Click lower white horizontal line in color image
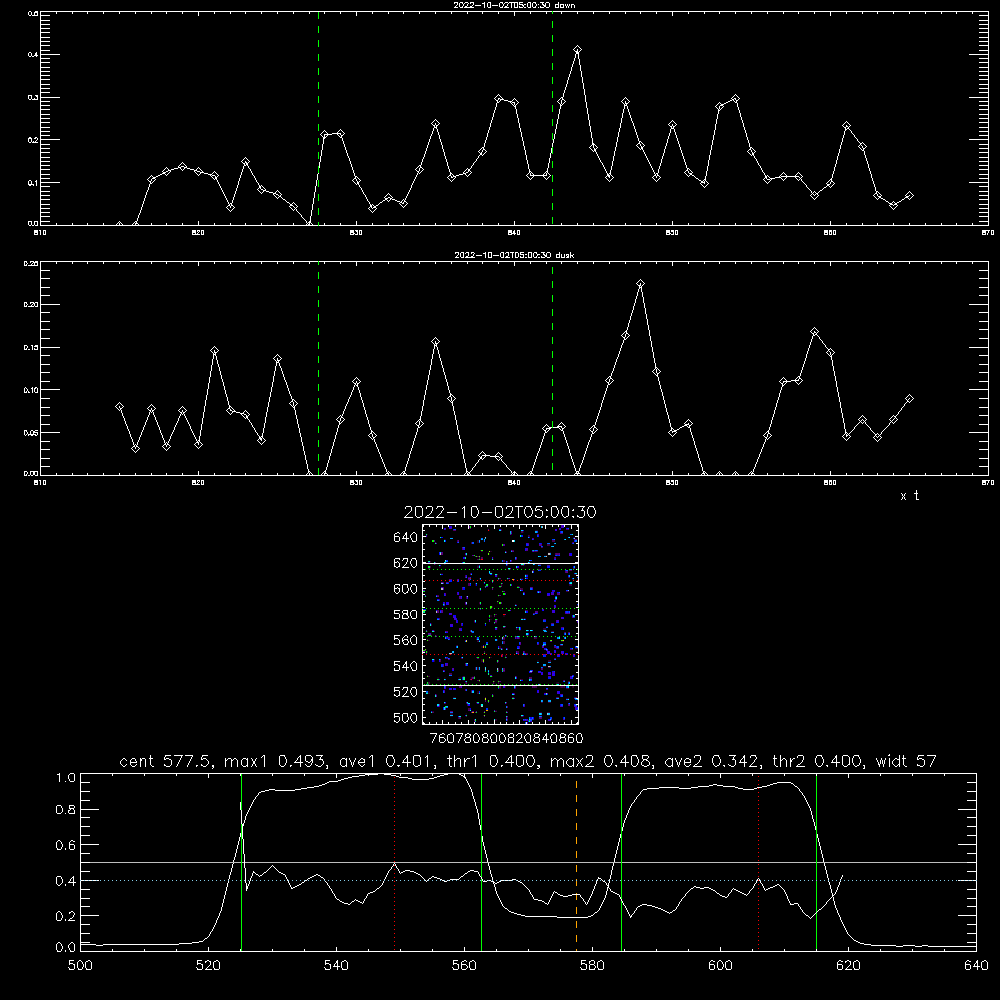 point(501,685)
